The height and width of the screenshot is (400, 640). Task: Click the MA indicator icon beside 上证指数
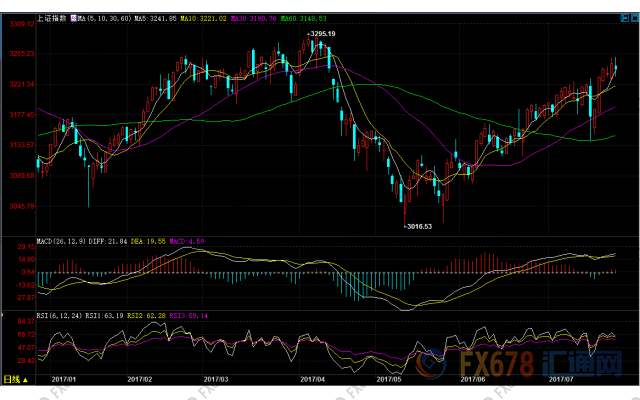coord(73,18)
